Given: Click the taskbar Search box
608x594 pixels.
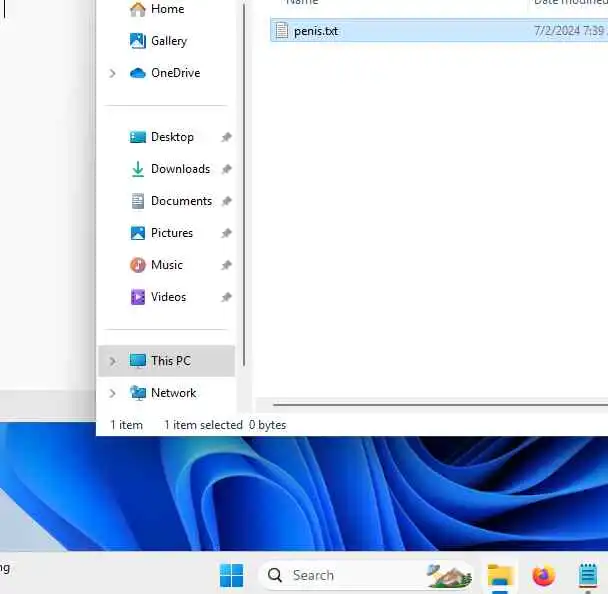Looking at the screenshot, I should click(366, 575).
